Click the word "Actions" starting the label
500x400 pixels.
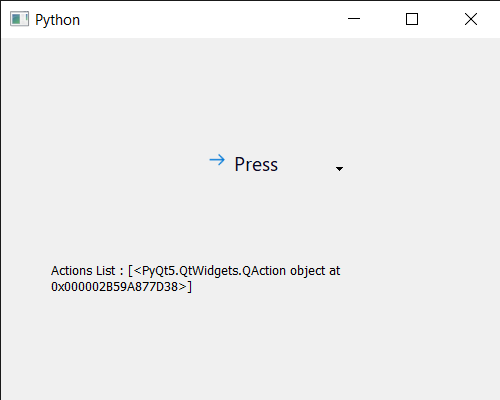coord(72,271)
